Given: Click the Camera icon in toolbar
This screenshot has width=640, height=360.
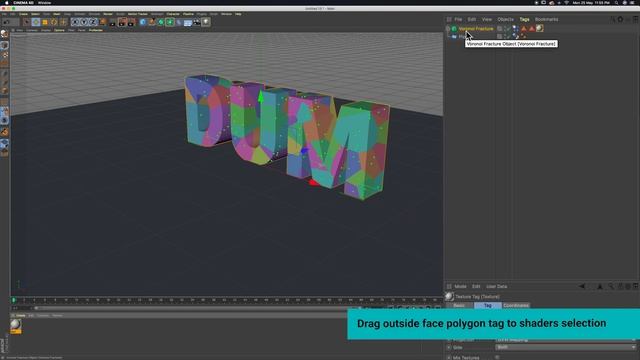Looking at the screenshot, I should coord(197,22).
